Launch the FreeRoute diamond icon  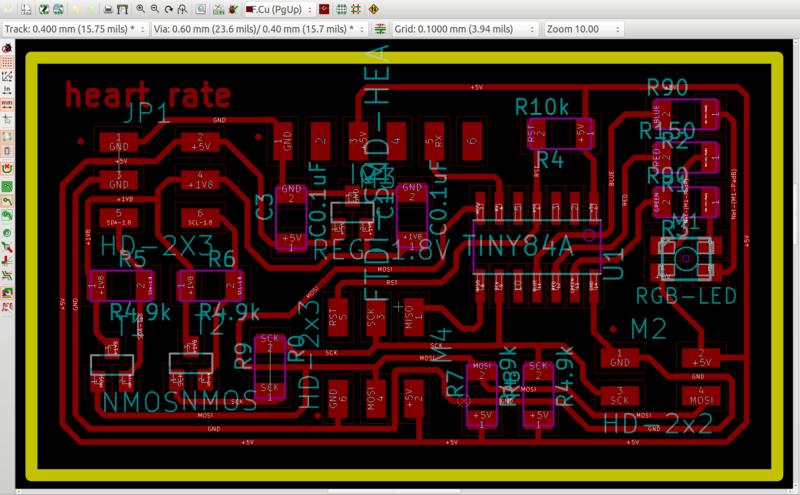pyautogui.click(x=373, y=9)
